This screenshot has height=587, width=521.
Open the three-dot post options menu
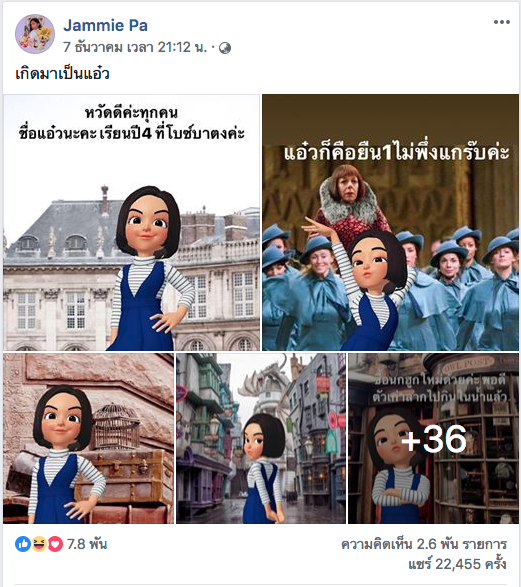coord(502,22)
